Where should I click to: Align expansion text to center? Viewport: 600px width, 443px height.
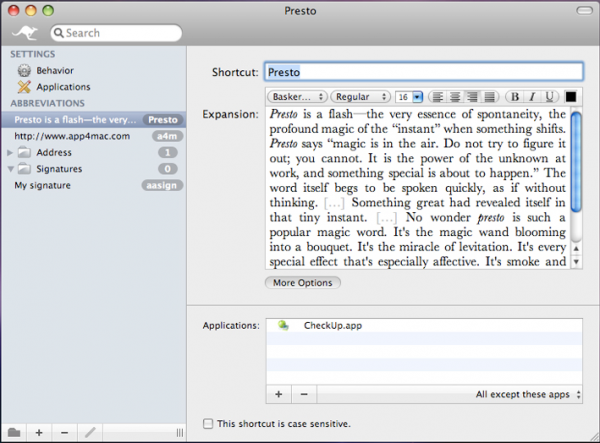tap(453, 97)
